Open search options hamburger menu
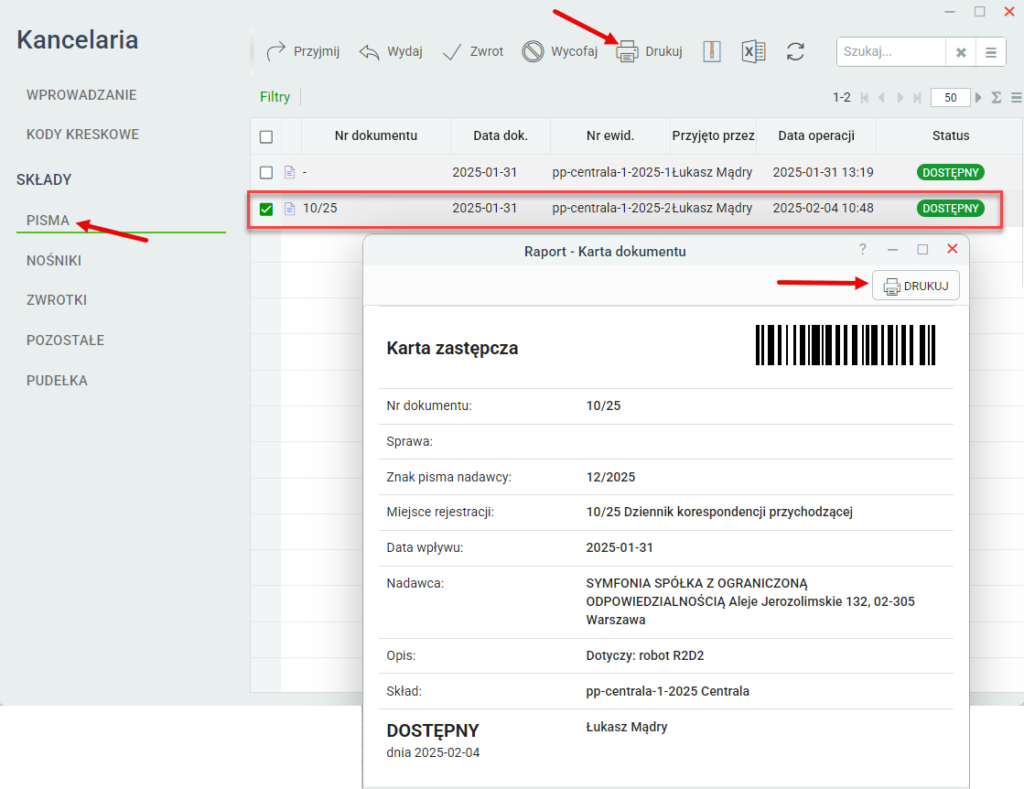Viewport: 1024px width, 789px height. click(991, 52)
